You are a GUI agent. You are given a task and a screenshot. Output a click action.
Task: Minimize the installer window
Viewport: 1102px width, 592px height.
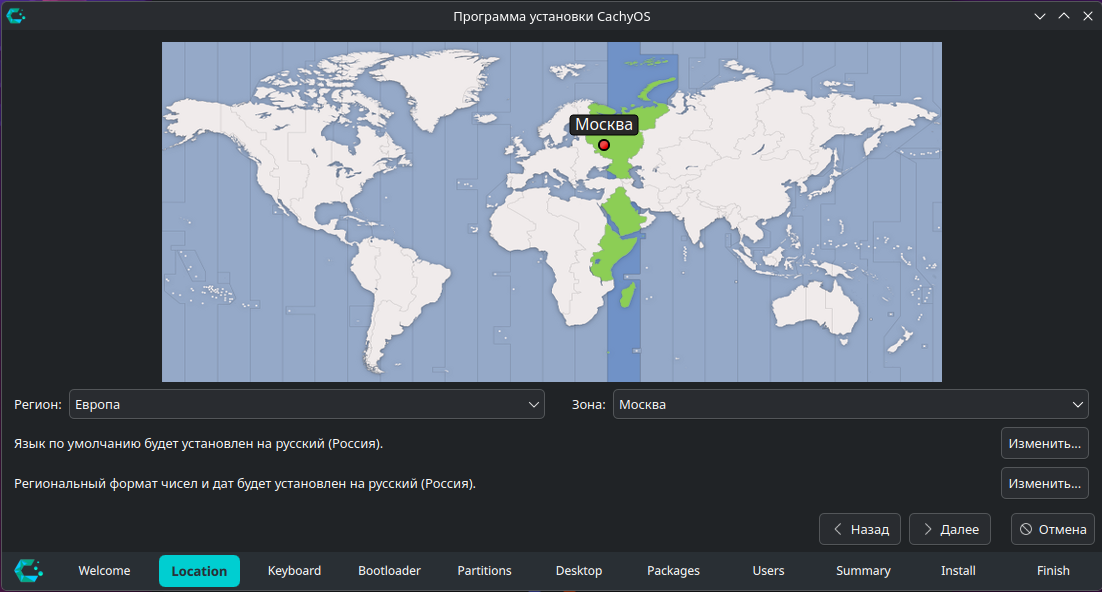pyautogui.click(x=1040, y=16)
